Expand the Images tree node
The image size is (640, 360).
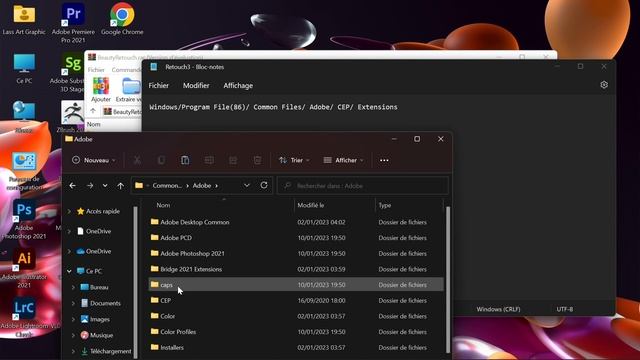click(x=73, y=319)
